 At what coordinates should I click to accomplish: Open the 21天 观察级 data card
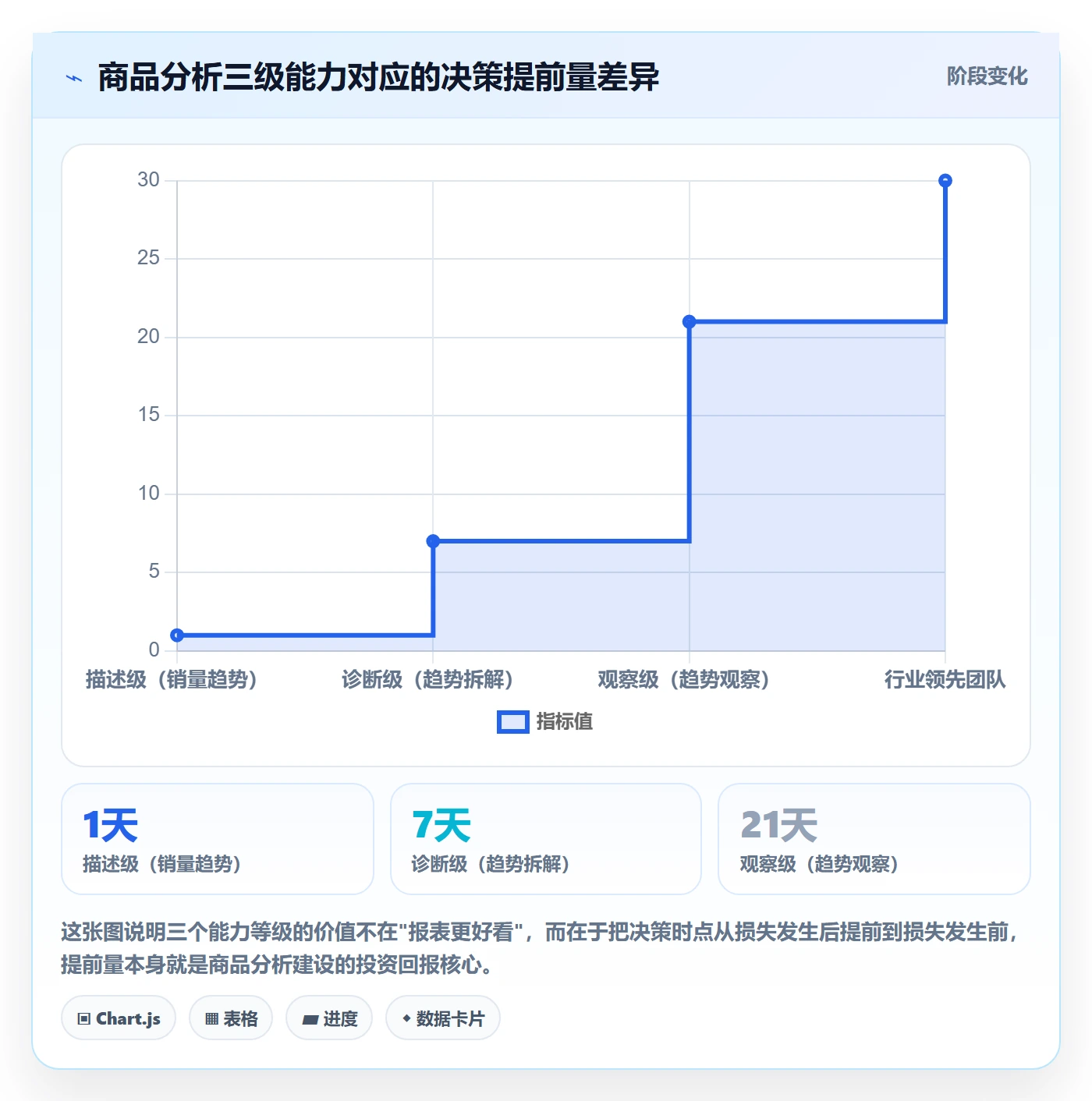tap(874, 839)
